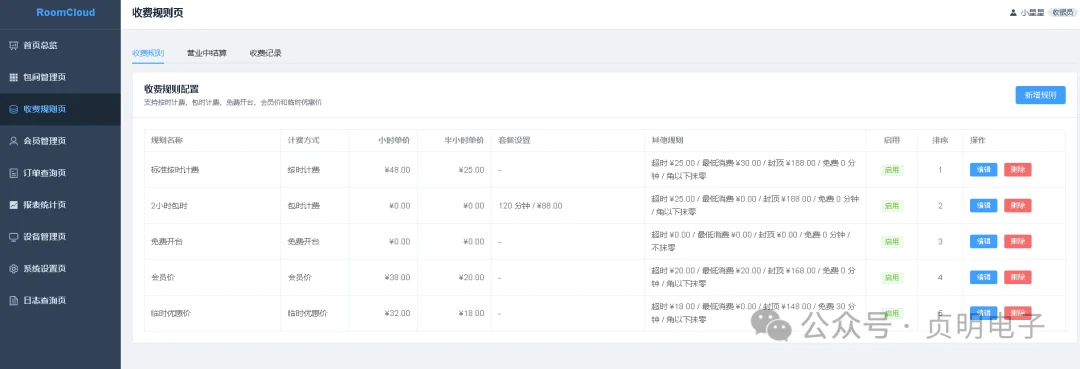Click the 报表统计页 chart icon in sidebar
The height and width of the screenshot is (369, 1080).
tap(13, 204)
